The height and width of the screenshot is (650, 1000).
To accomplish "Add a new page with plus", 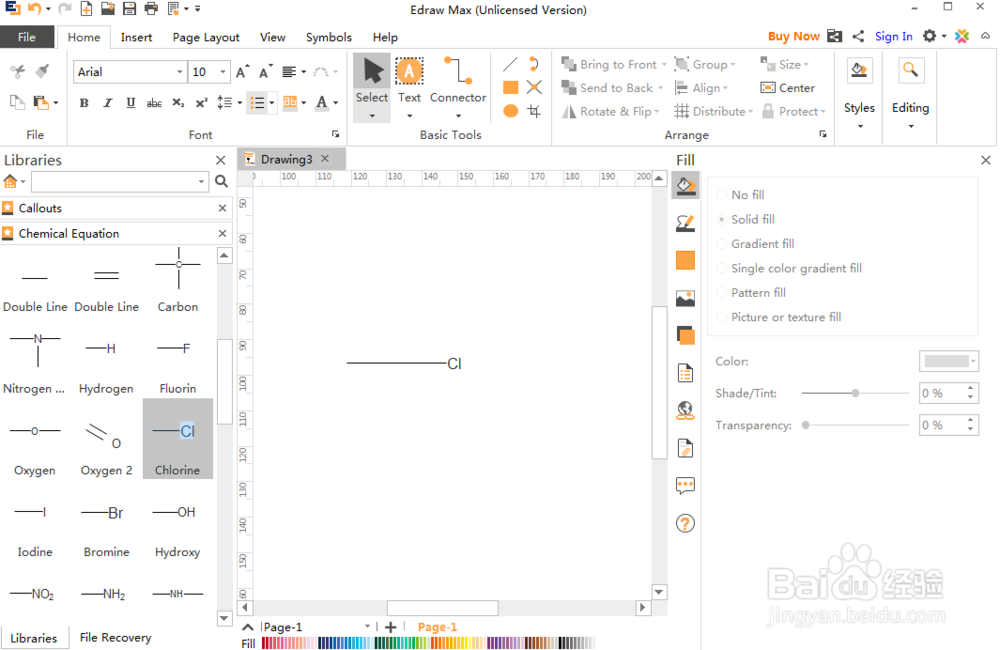I will [391, 627].
